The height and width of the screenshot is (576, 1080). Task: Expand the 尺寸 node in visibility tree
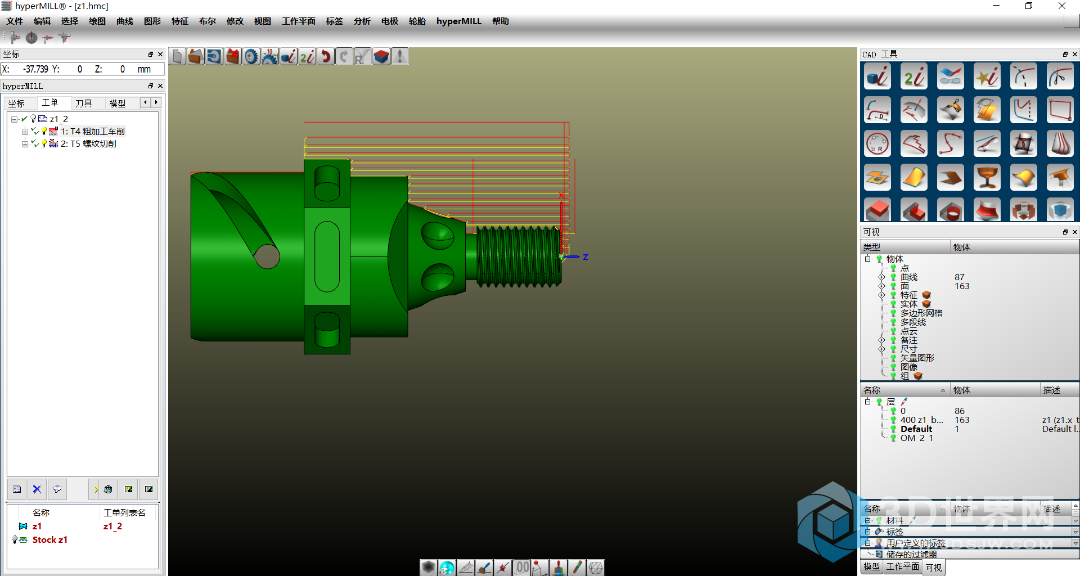pos(882,349)
